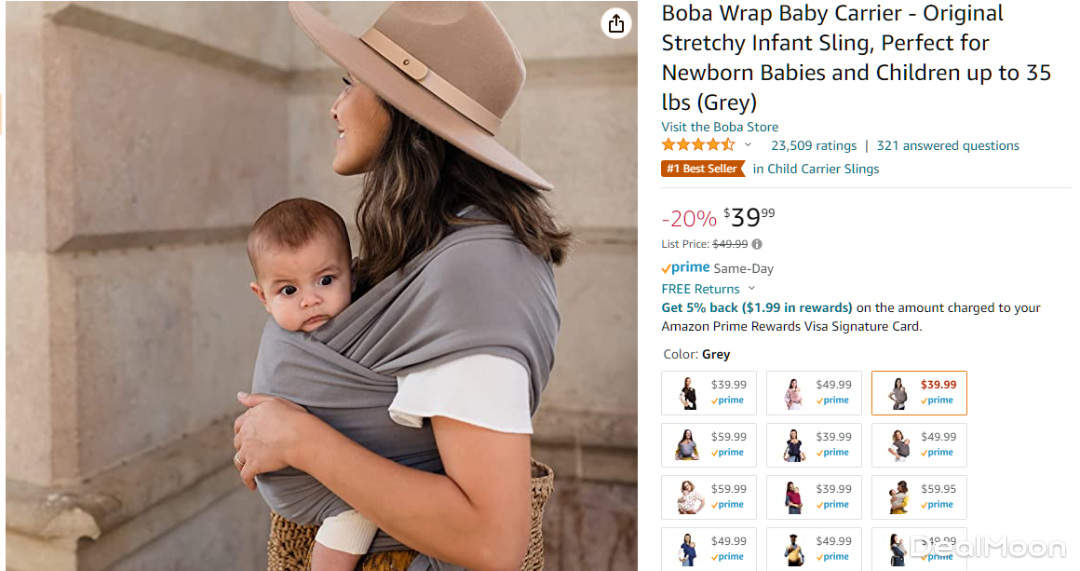
Task: Expand the FREE Returns details chevron
Action: 752,289
